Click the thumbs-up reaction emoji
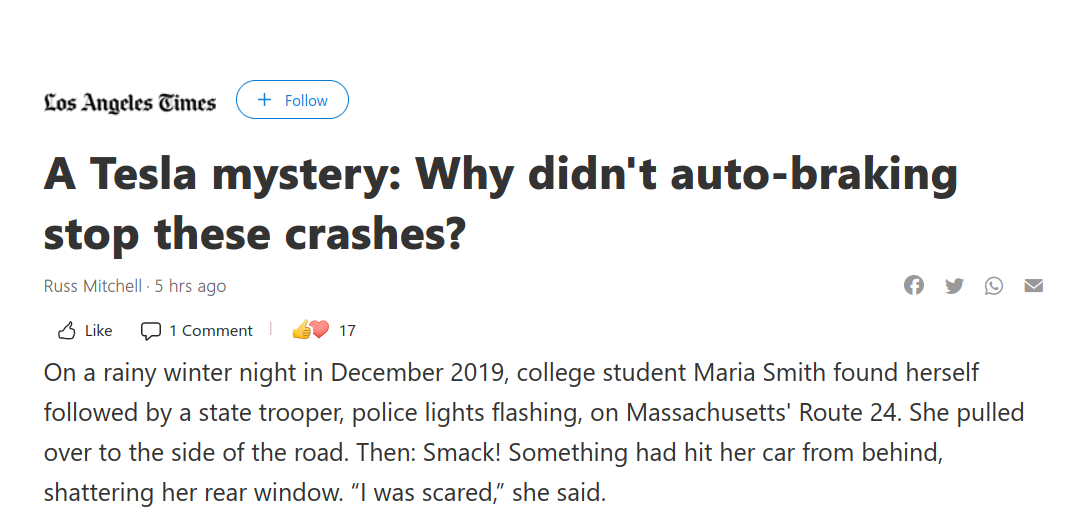This screenshot has width=1065, height=528. (x=301, y=330)
